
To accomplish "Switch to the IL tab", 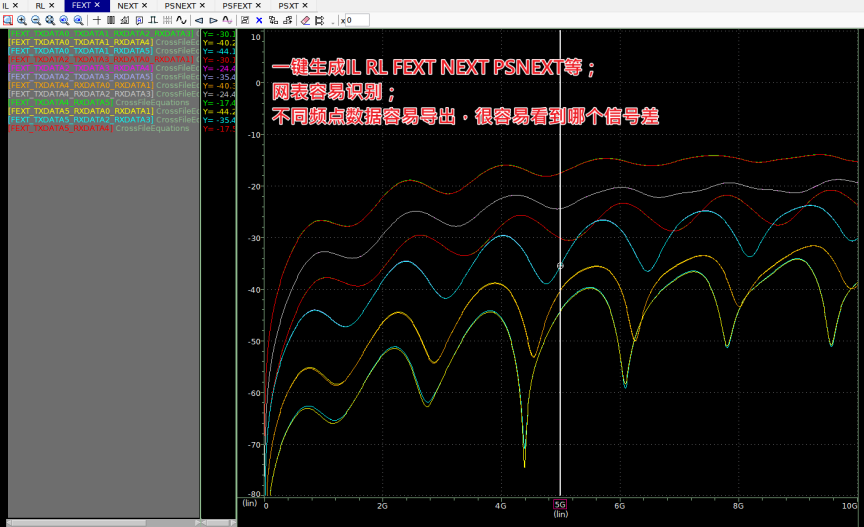I will pos(6,6).
